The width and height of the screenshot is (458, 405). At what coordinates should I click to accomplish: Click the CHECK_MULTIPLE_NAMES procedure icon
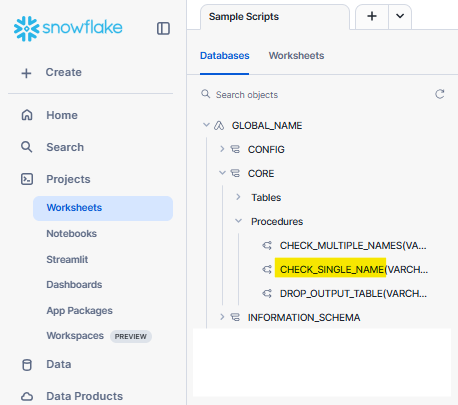coord(267,246)
